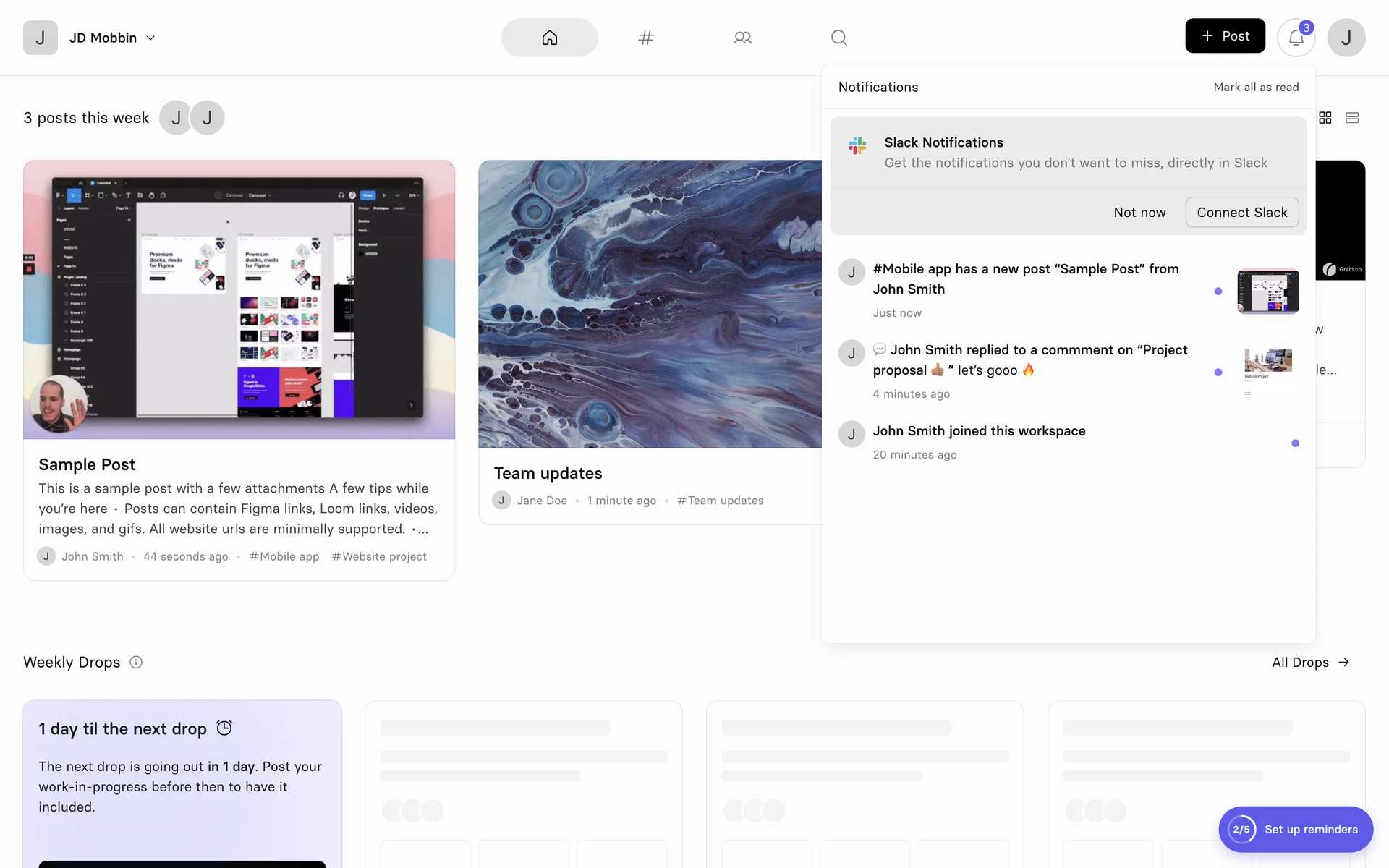Dismiss Slack prompt with Not now
Image resolution: width=1389 pixels, height=868 pixels.
1139,212
